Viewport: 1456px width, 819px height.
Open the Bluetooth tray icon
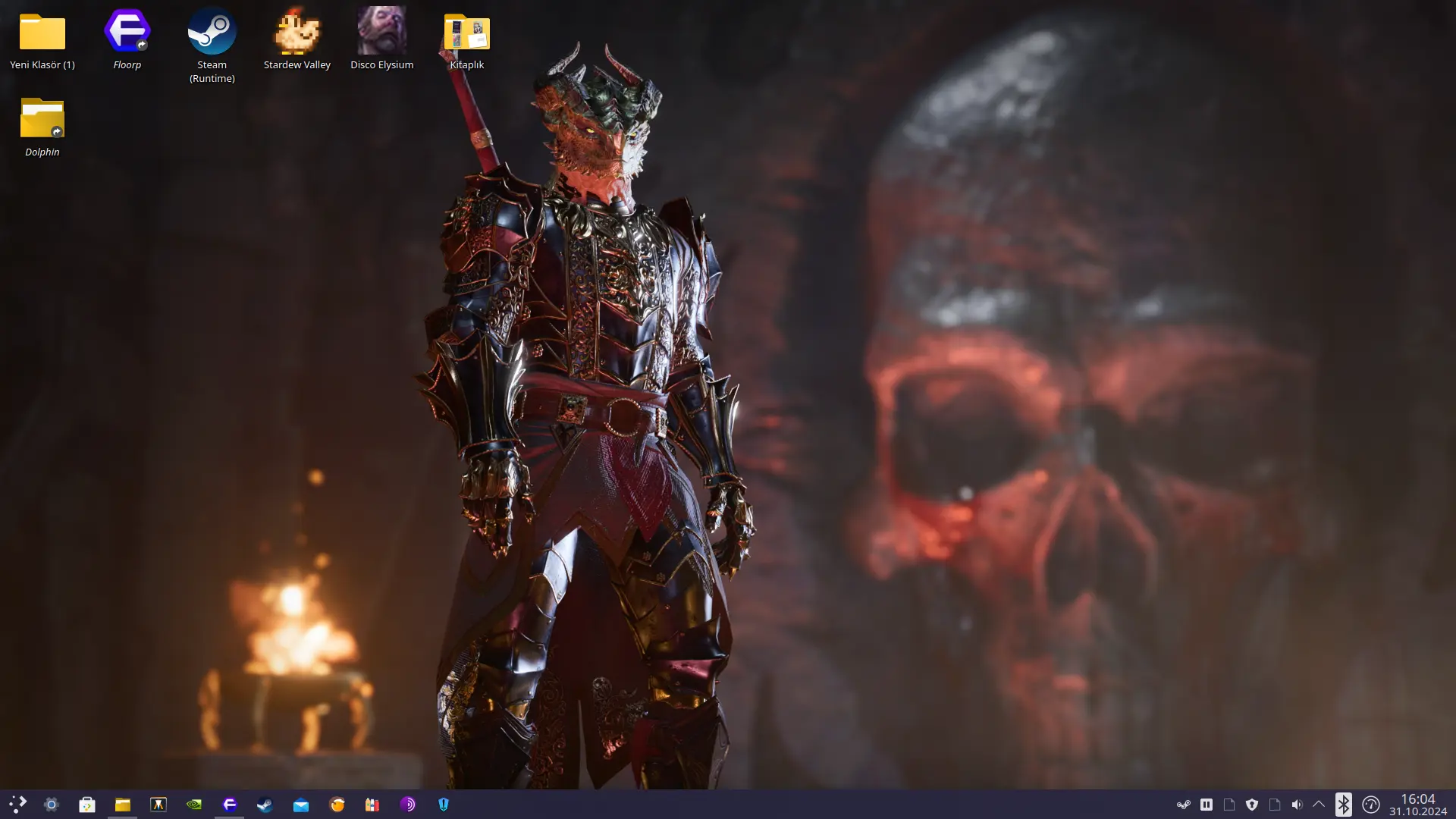point(1344,805)
